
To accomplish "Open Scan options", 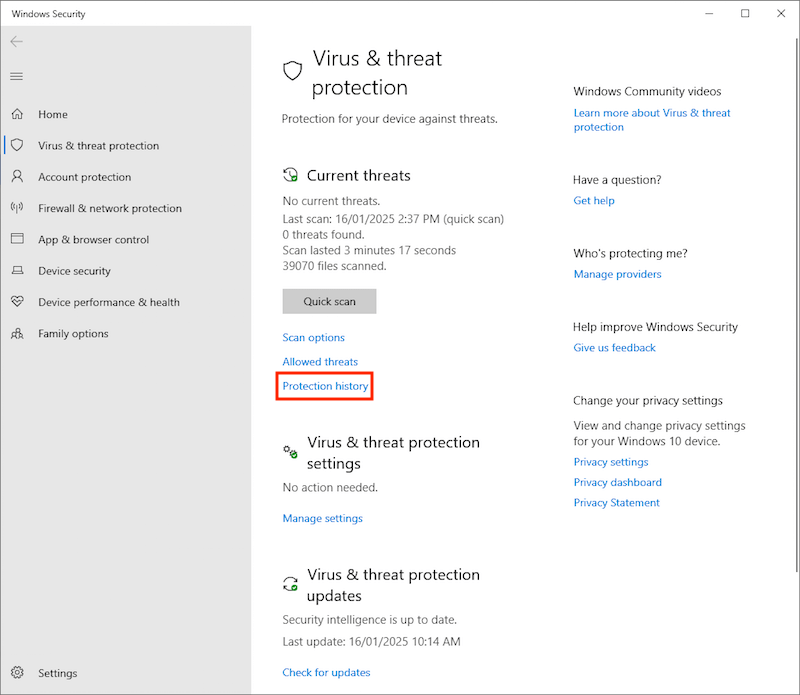I will pos(313,337).
